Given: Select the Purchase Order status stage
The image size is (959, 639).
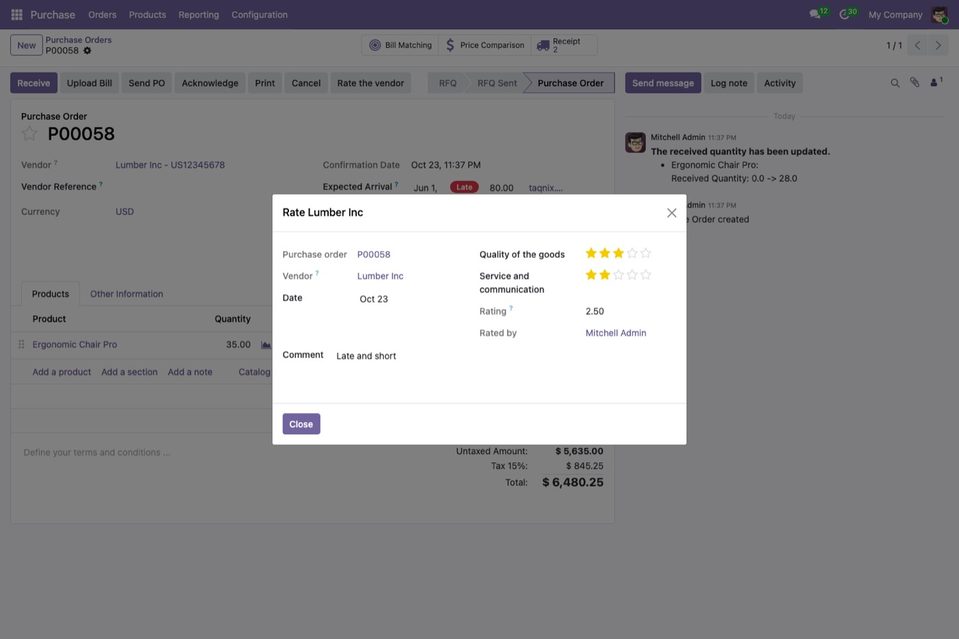Looking at the screenshot, I should coord(570,83).
